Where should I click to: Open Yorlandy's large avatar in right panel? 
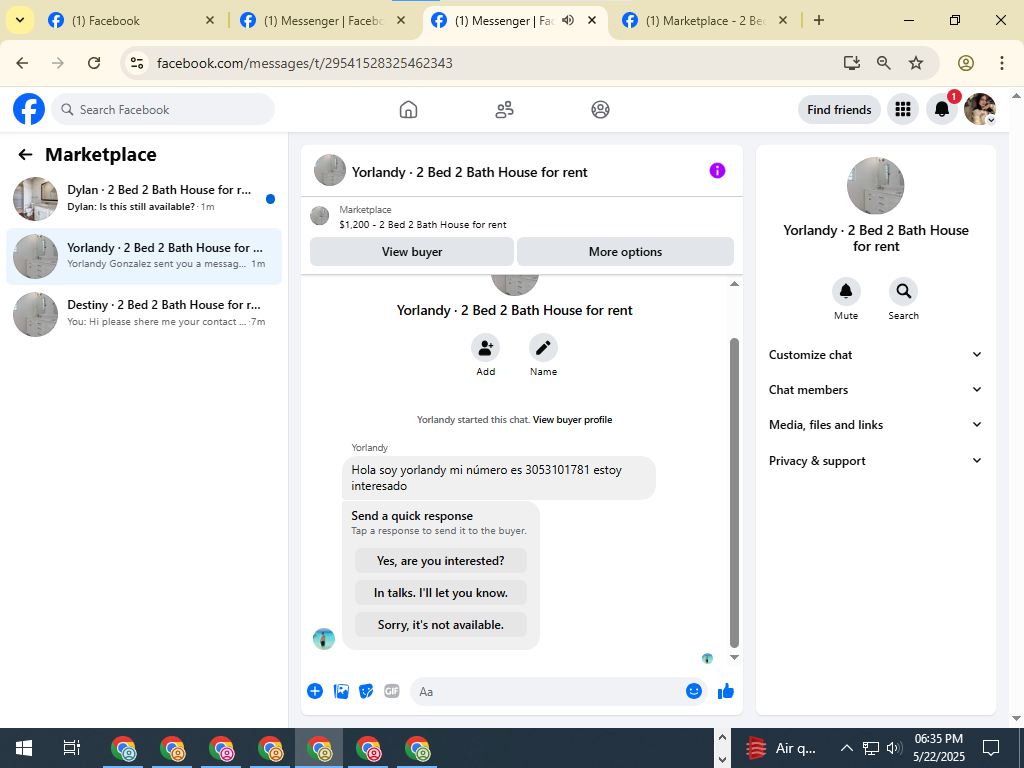click(x=875, y=185)
